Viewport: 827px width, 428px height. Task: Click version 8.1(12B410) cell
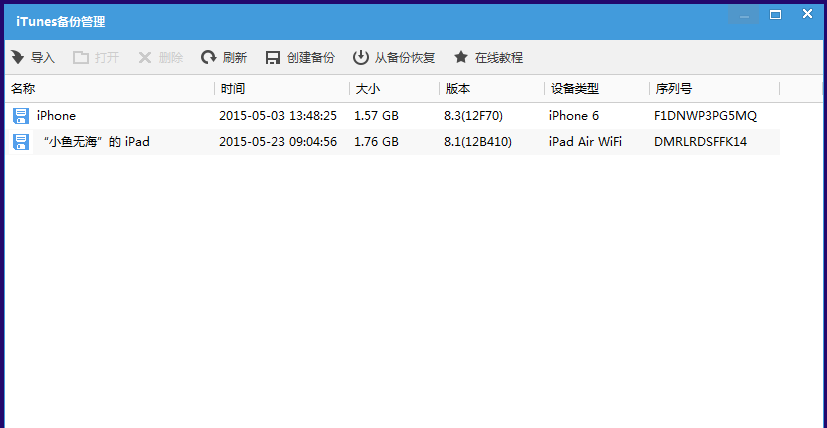pos(478,141)
